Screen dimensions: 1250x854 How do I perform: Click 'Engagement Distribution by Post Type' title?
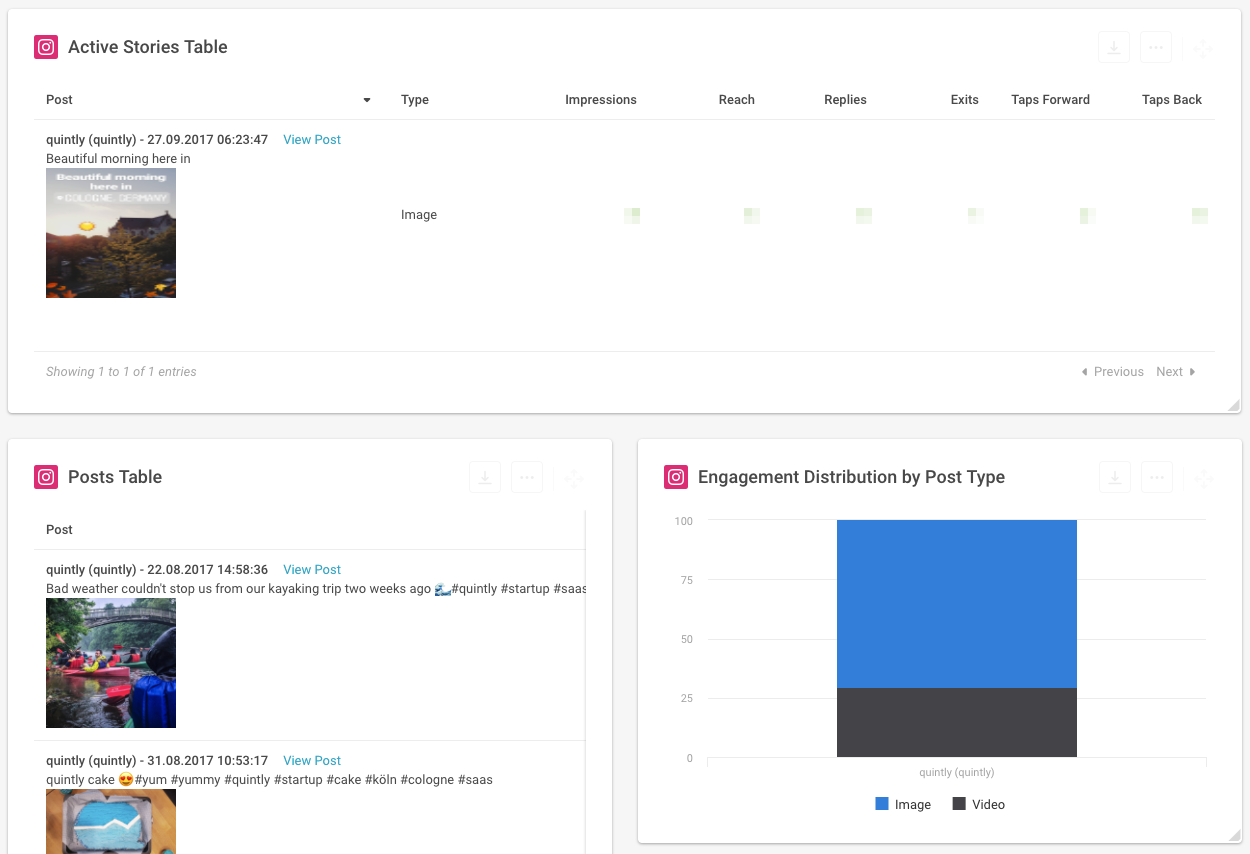point(851,477)
